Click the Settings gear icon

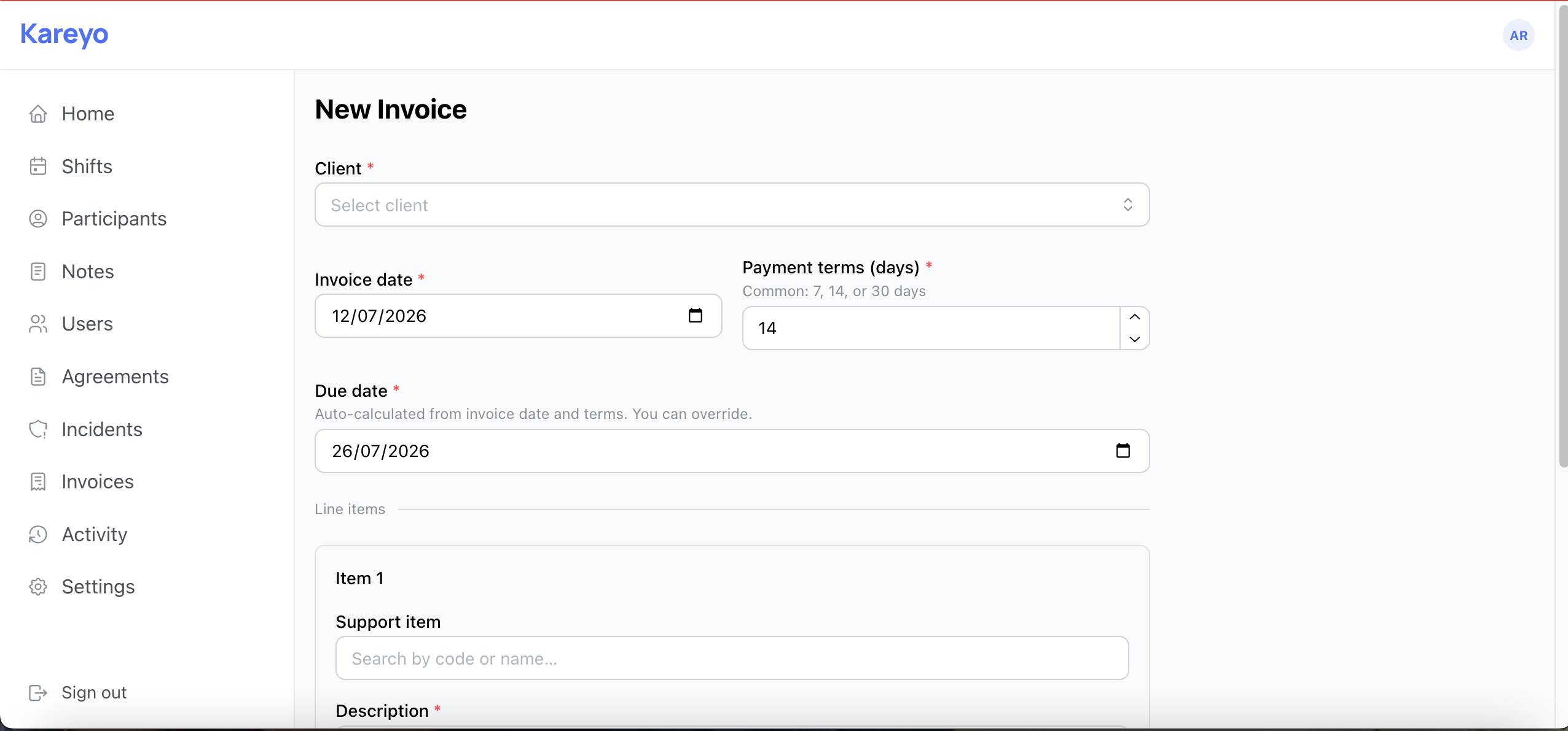38,587
